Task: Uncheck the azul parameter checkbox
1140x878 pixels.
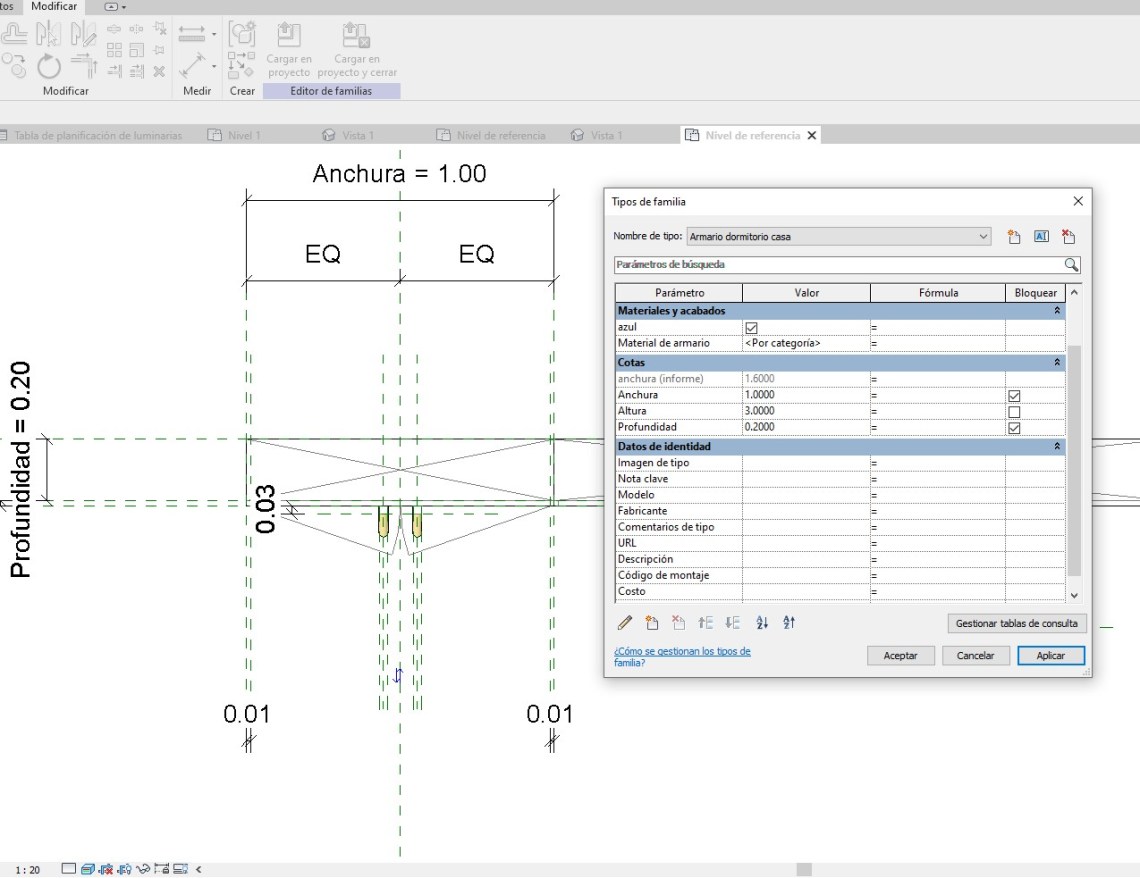Action: (751, 327)
